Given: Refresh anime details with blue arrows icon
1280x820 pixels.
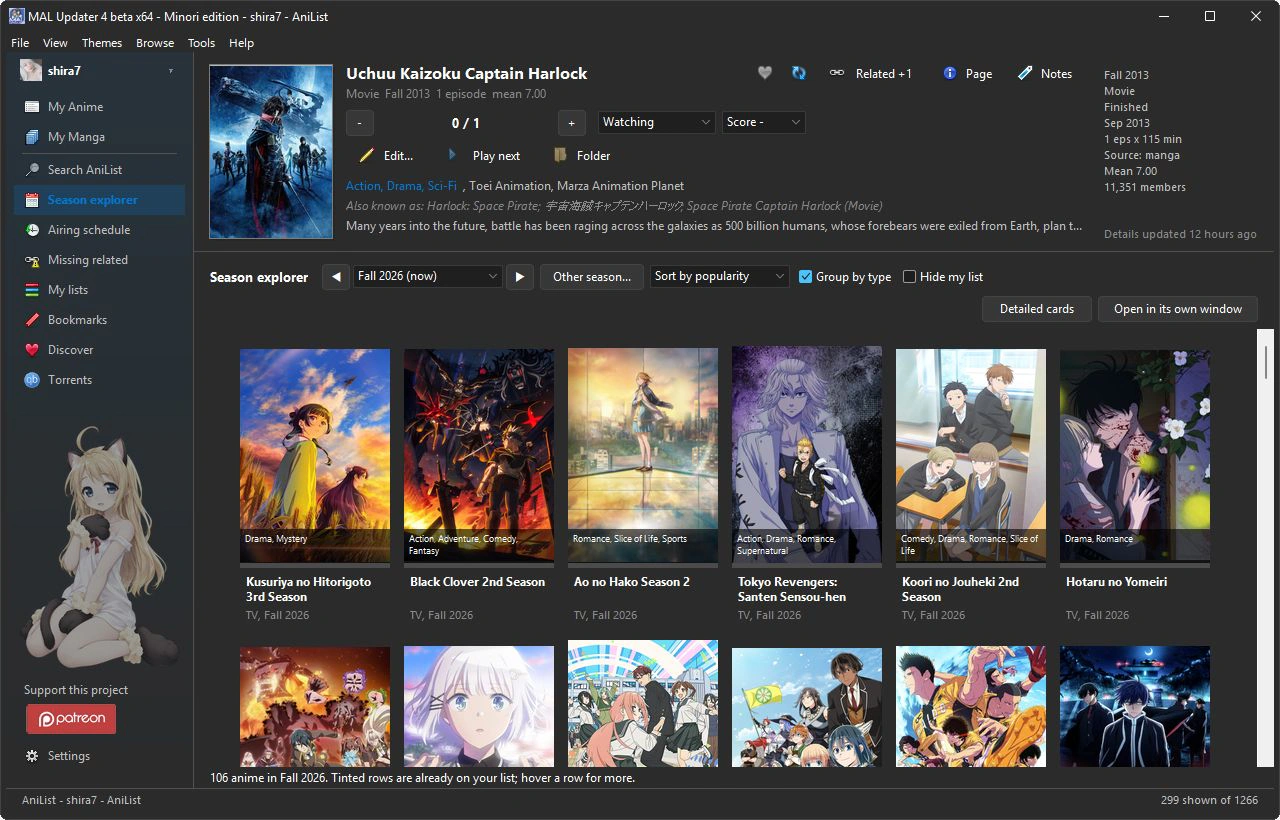Looking at the screenshot, I should click(x=799, y=73).
